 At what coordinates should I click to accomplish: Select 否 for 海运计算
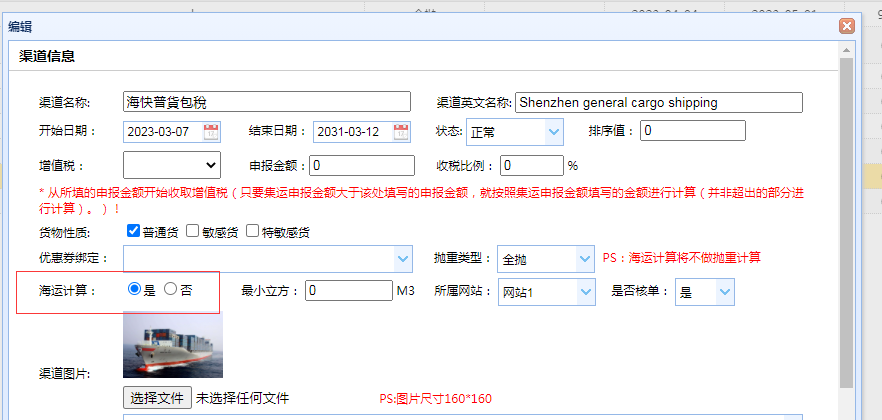pos(170,289)
